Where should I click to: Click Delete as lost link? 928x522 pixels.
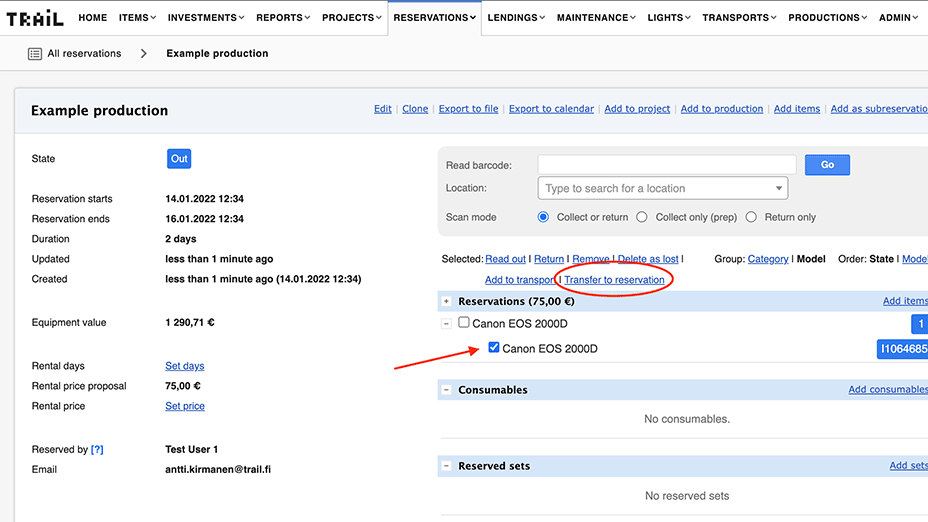tap(648, 259)
